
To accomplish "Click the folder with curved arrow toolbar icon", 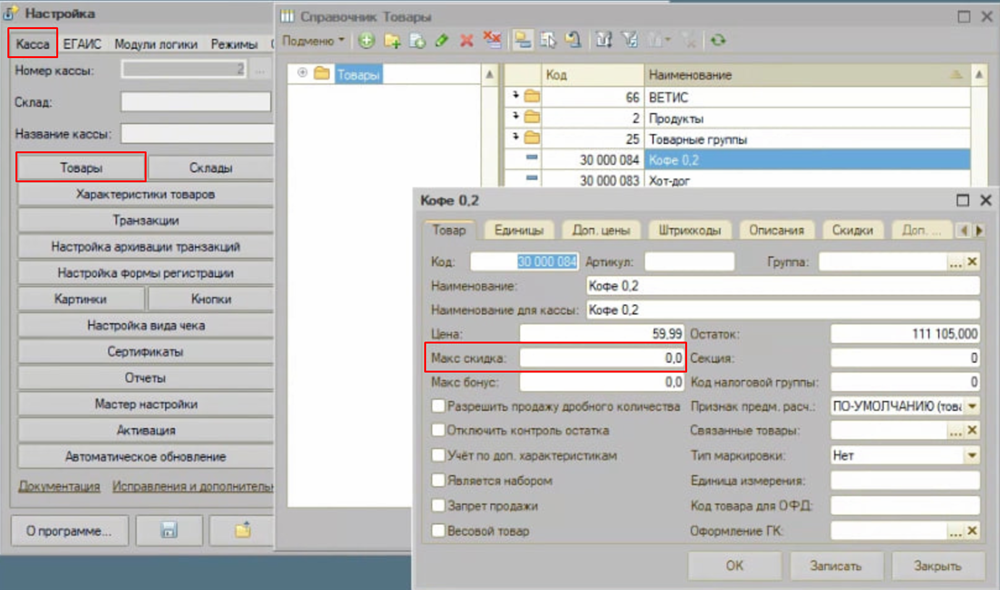I will tap(573, 41).
